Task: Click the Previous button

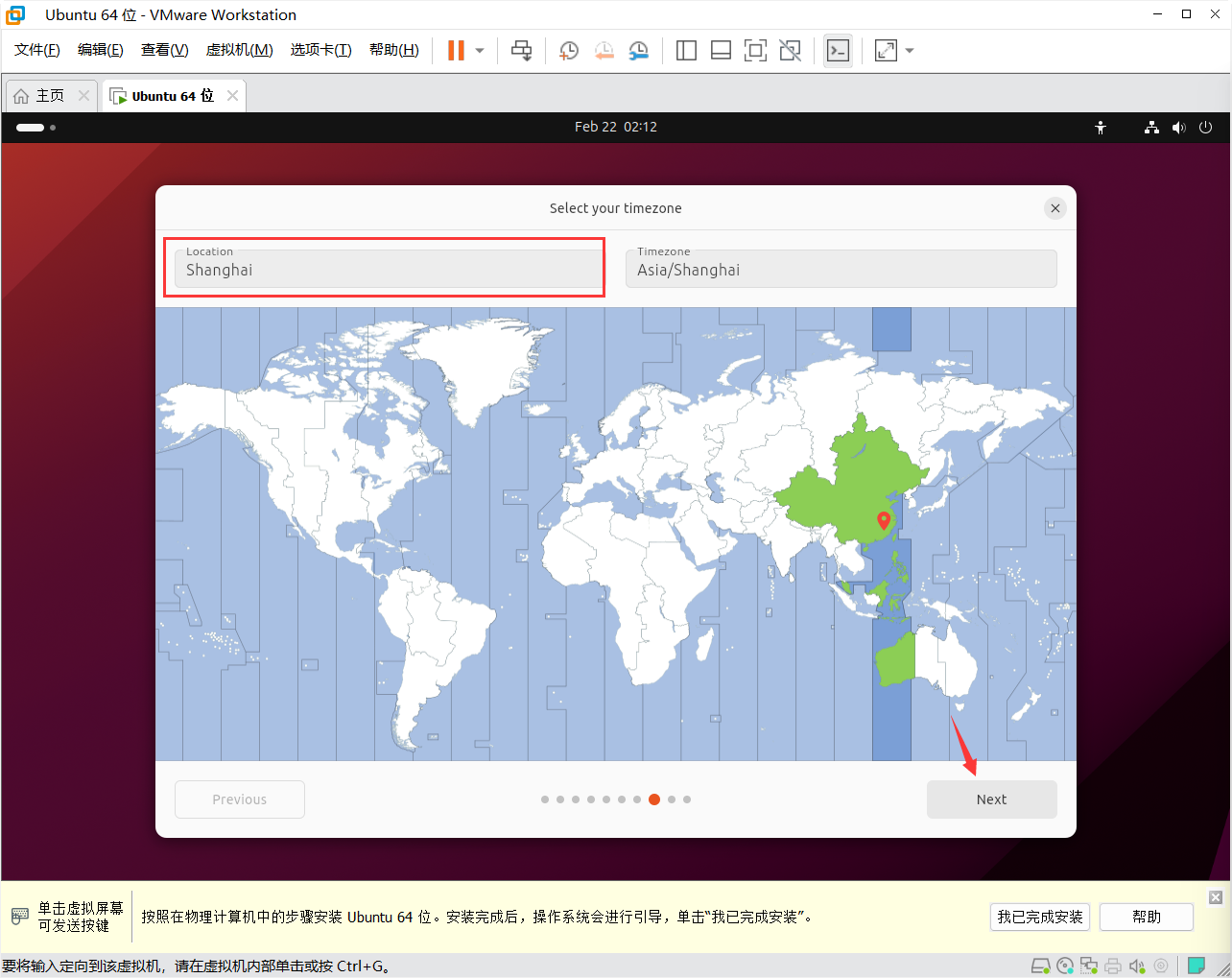Action: [240, 799]
